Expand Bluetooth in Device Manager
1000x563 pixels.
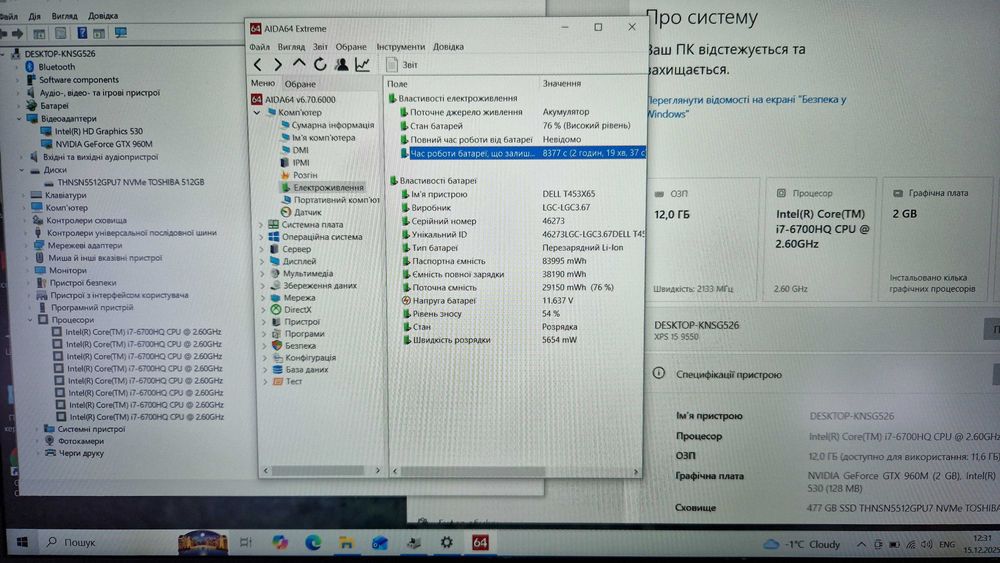[18, 67]
